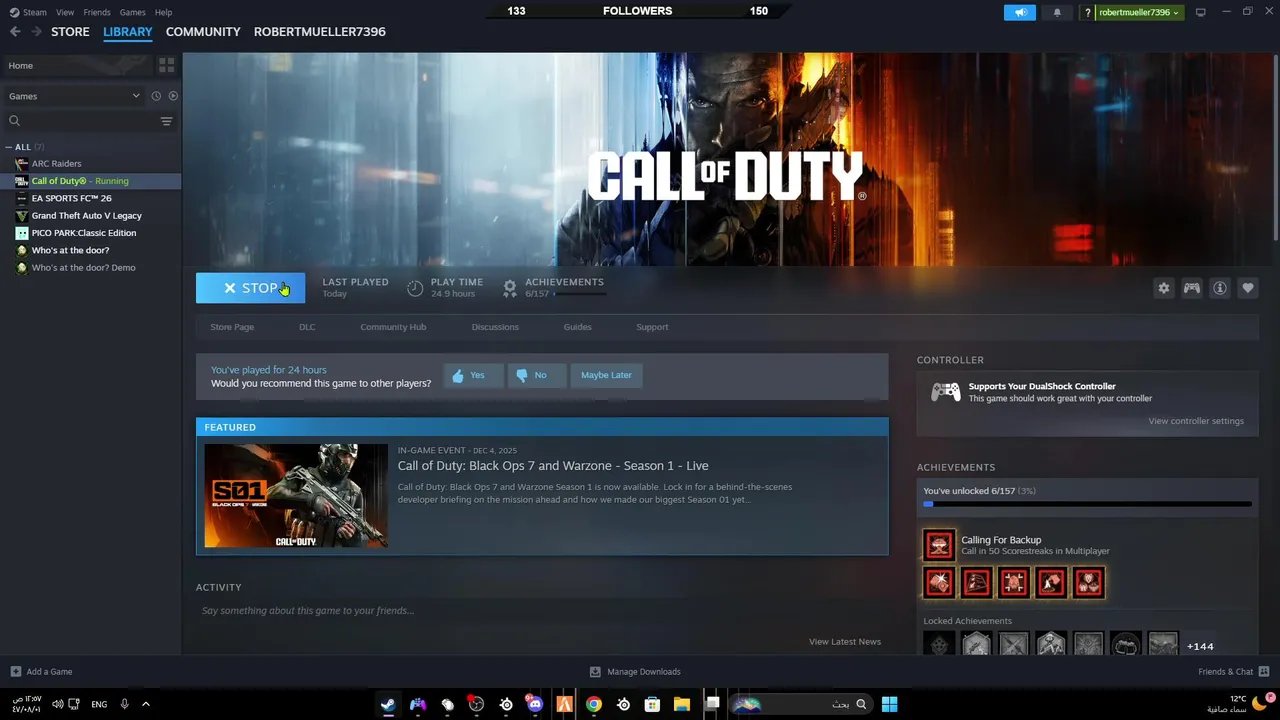Open Steam announcements megaphone icon

(x=1020, y=12)
